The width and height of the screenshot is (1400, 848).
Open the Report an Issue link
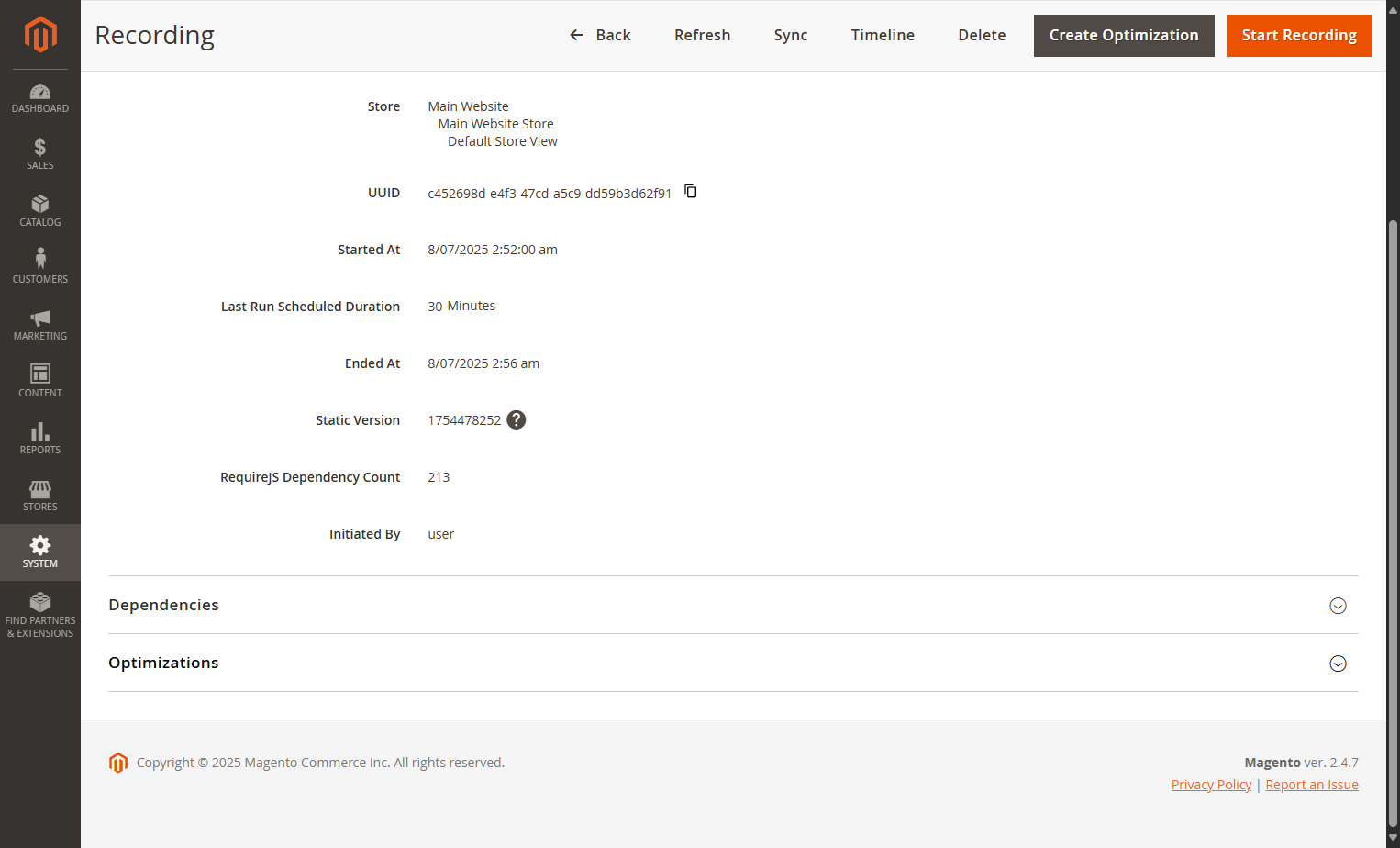click(1312, 785)
